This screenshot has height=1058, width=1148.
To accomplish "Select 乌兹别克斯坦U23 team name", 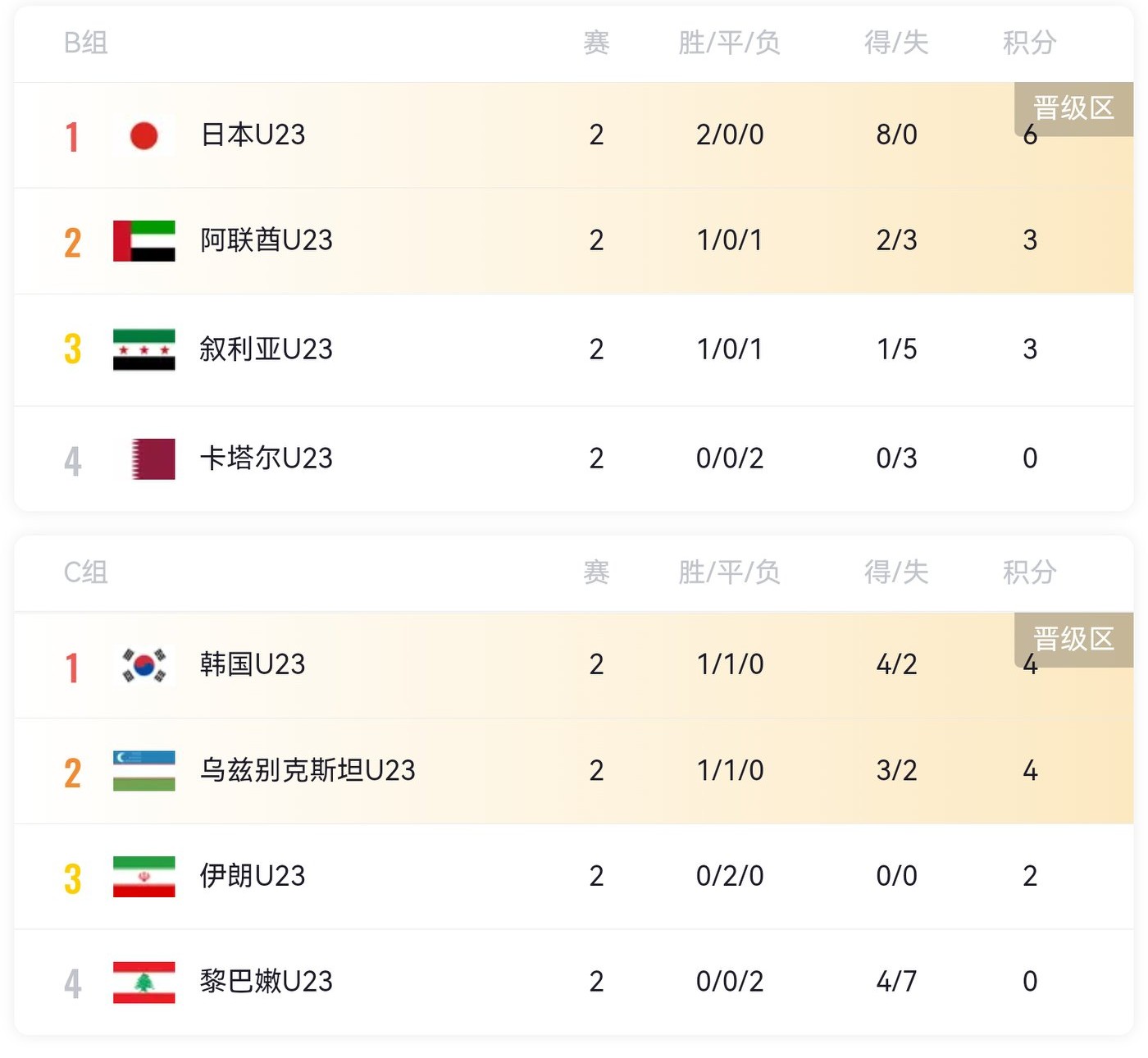I will 307,771.
